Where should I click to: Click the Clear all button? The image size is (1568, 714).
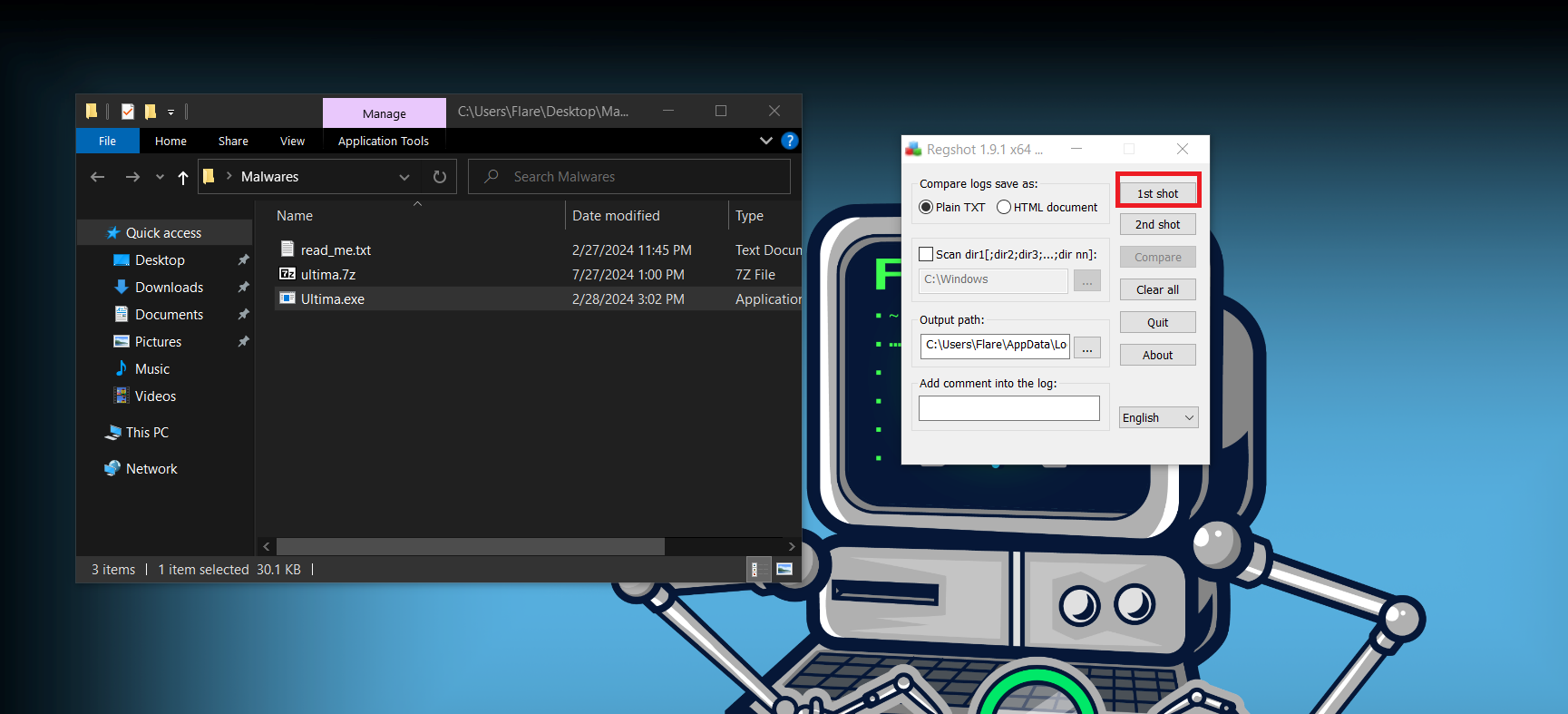tap(1157, 289)
